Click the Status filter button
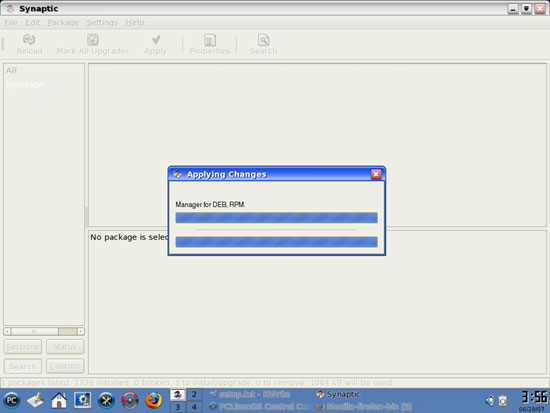 click(65, 347)
